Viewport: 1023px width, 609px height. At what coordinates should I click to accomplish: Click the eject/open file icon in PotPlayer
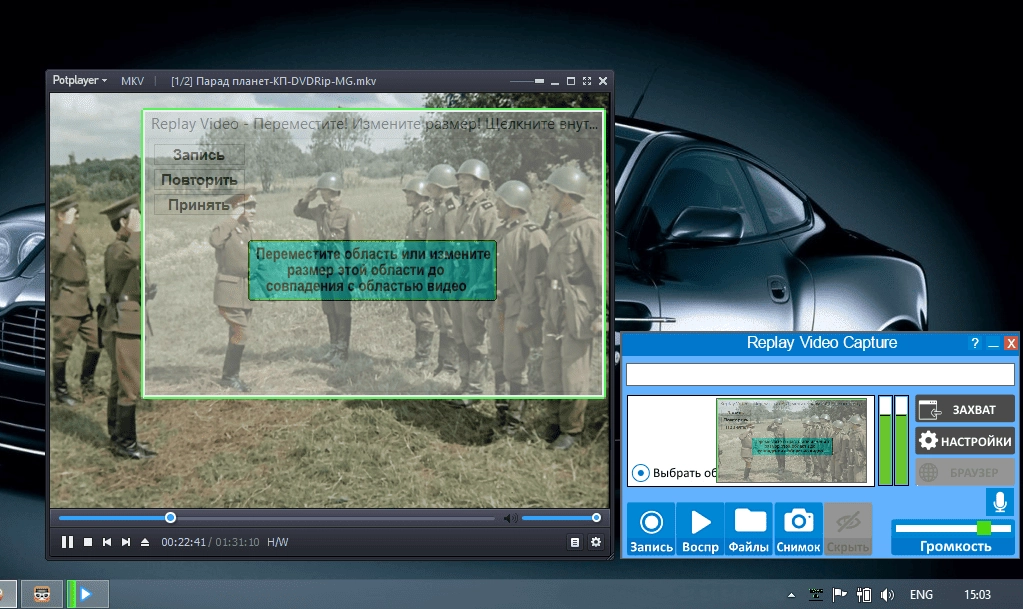[145, 542]
